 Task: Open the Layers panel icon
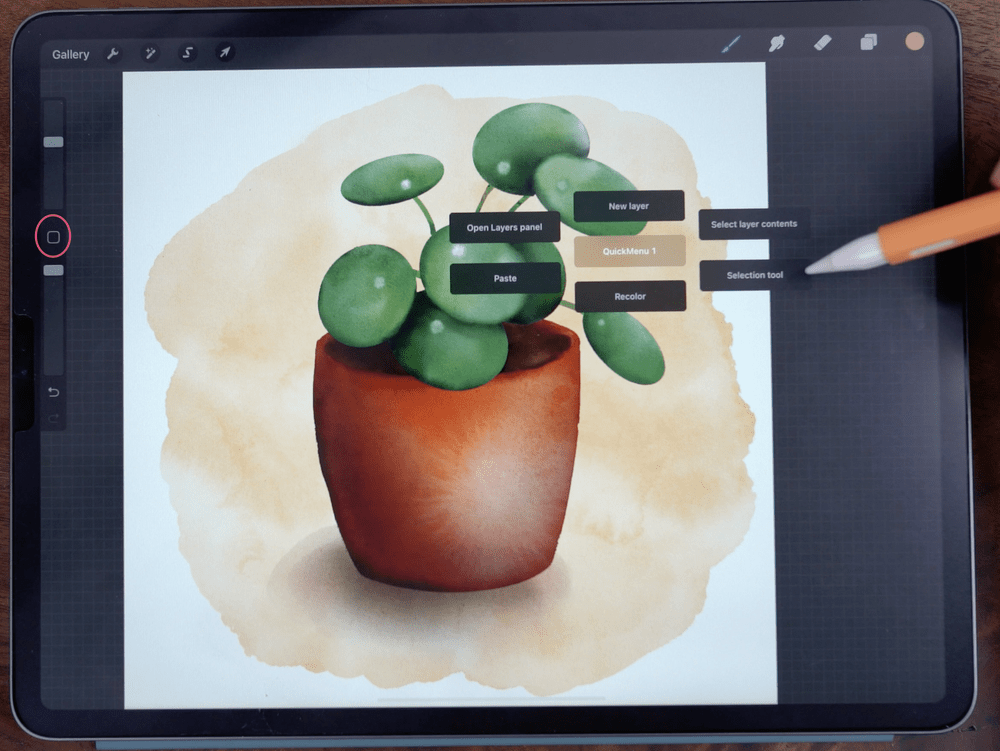[866, 43]
